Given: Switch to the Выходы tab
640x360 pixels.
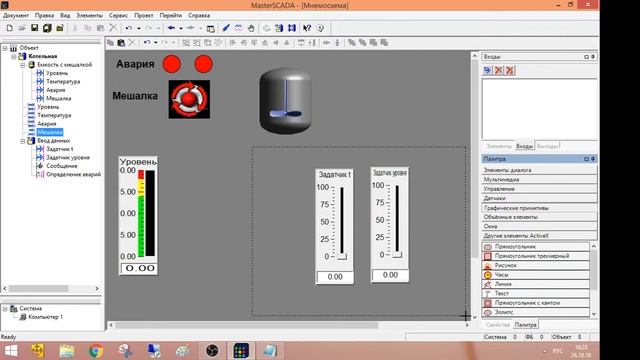Looking at the screenshot, I should tap(547, 146).
